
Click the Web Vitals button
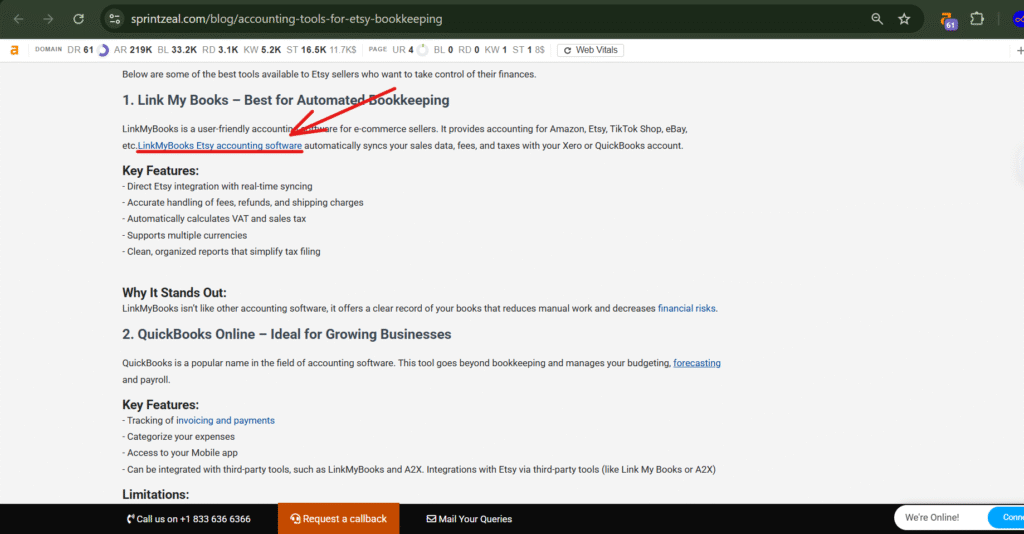point(591,49)
